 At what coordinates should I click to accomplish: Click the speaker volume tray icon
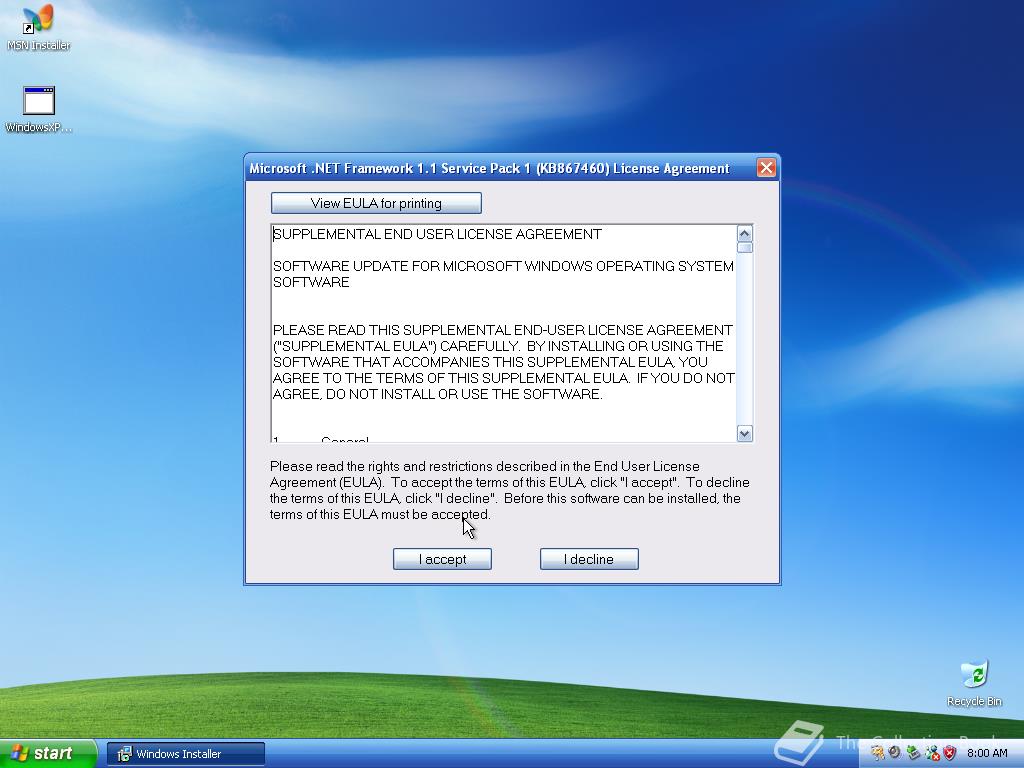894,752
